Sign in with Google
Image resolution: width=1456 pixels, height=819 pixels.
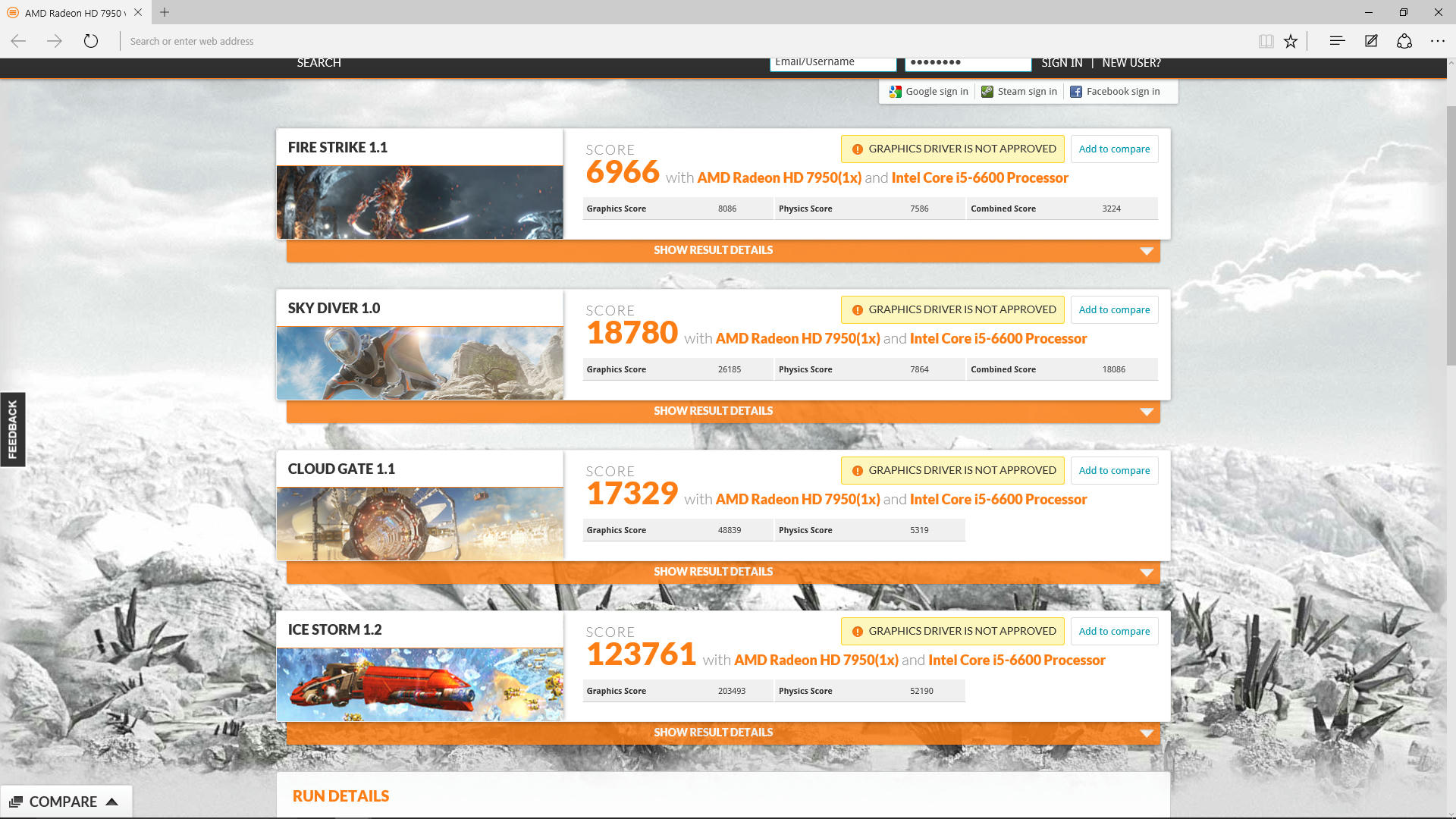click(928, 92)
